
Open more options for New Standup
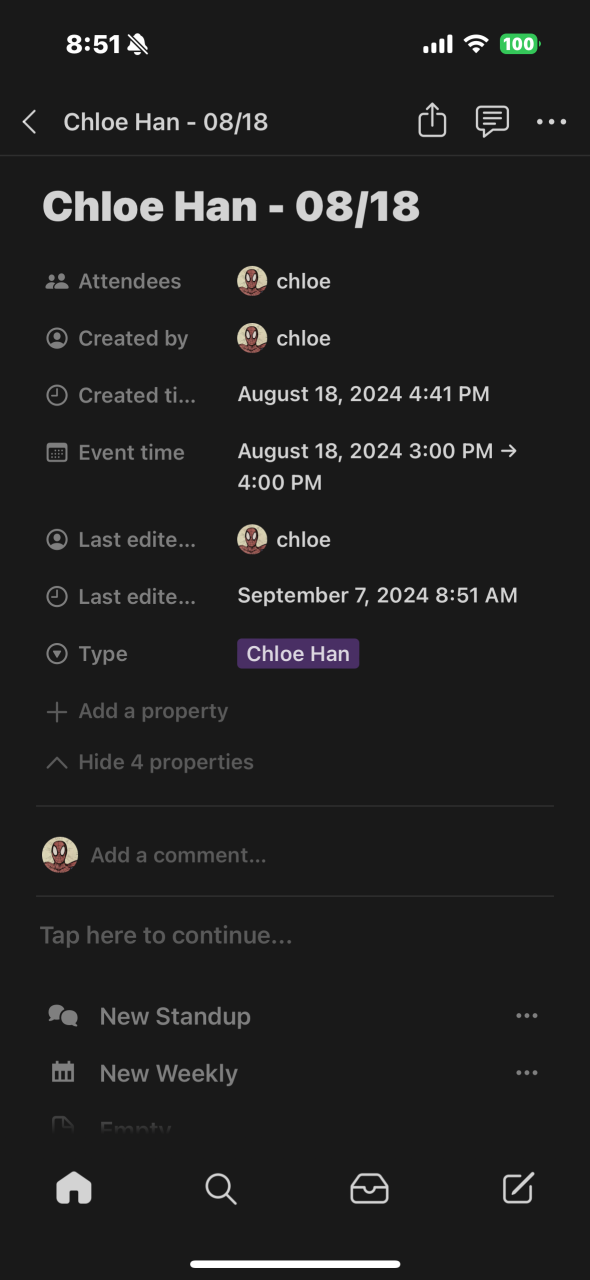tap(527, 1016)
